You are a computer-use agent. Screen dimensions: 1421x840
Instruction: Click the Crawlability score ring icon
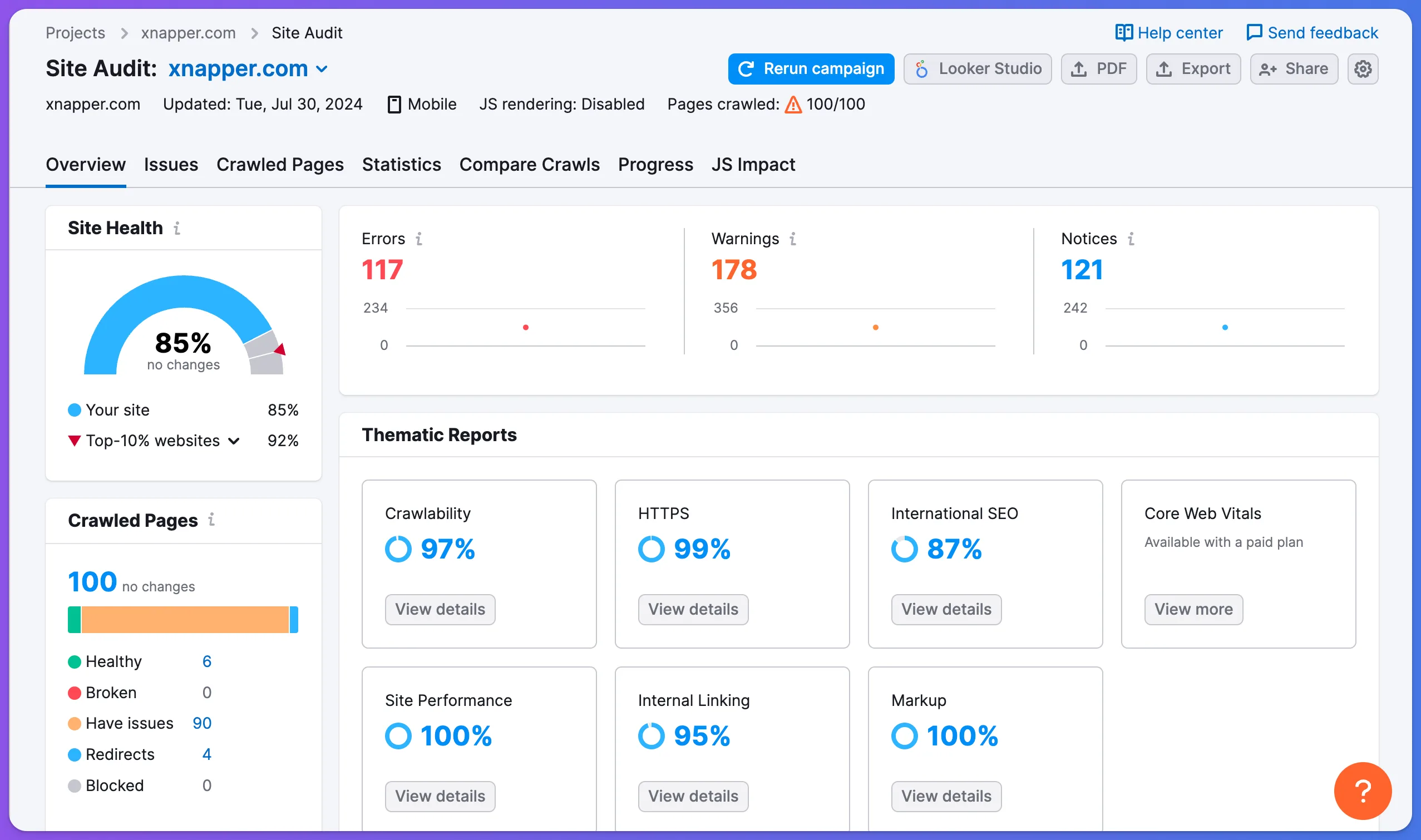[x=398, y=549]
